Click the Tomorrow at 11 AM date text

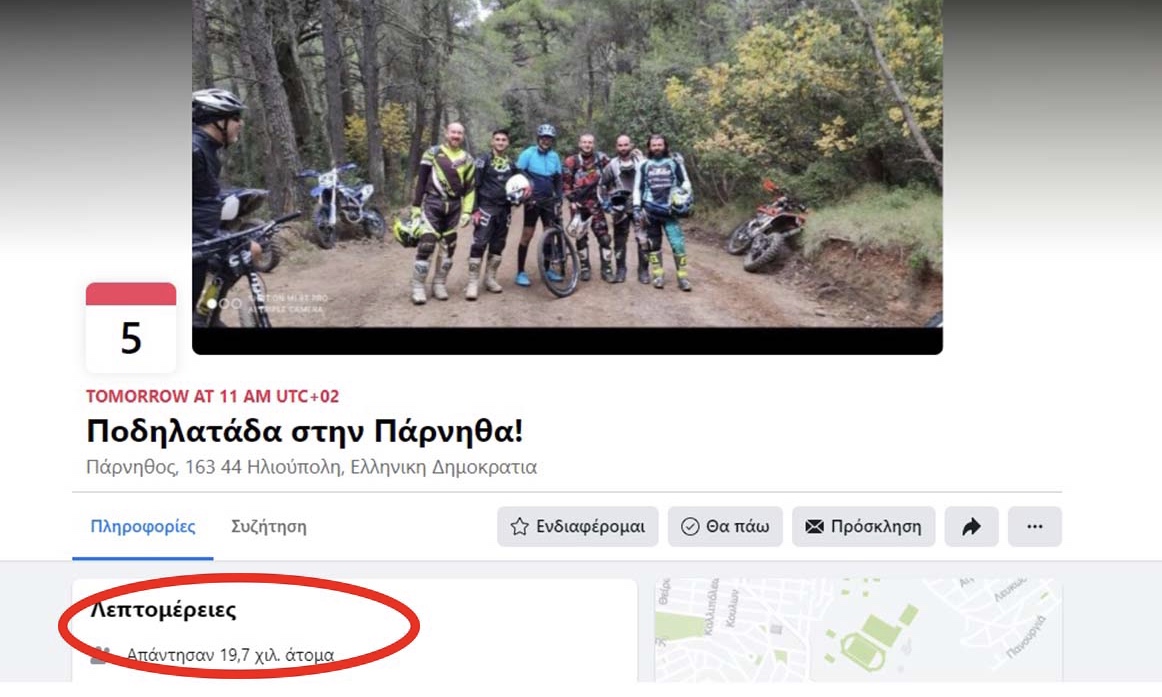tap(213, 396)
